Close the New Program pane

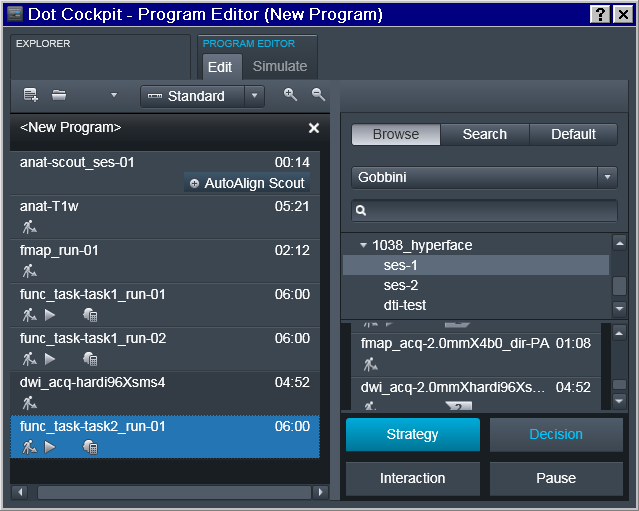tap(314, 128)
